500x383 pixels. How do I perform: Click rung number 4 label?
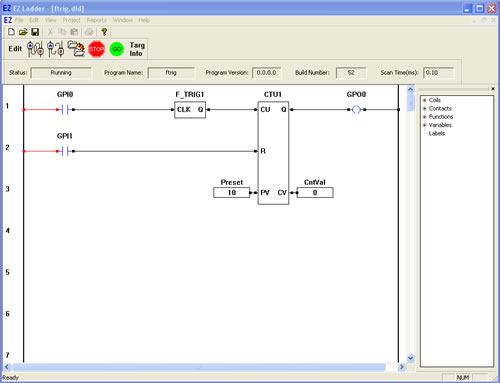(7, 231)
